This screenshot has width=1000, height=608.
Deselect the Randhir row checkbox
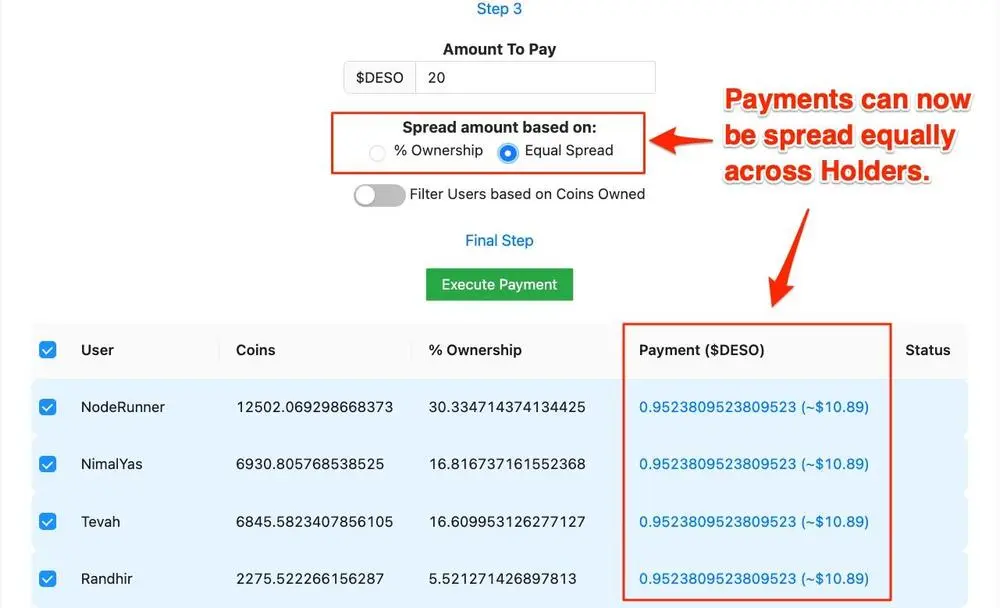[x=47, y=578]
